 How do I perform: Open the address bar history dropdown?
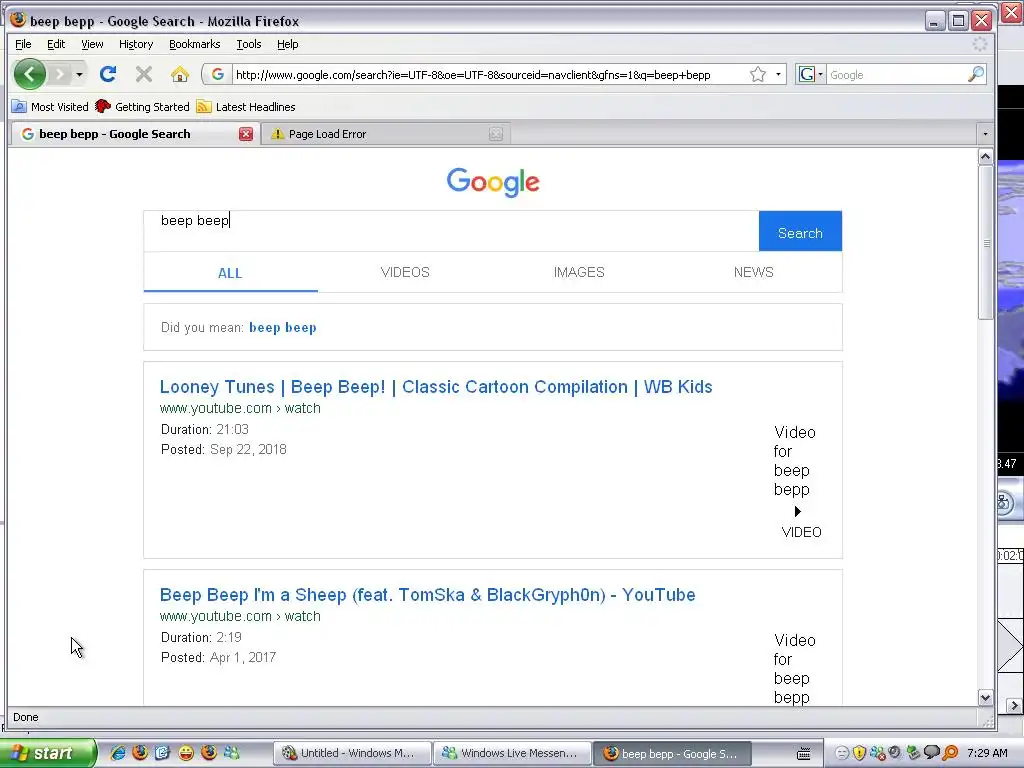[778, 74]
